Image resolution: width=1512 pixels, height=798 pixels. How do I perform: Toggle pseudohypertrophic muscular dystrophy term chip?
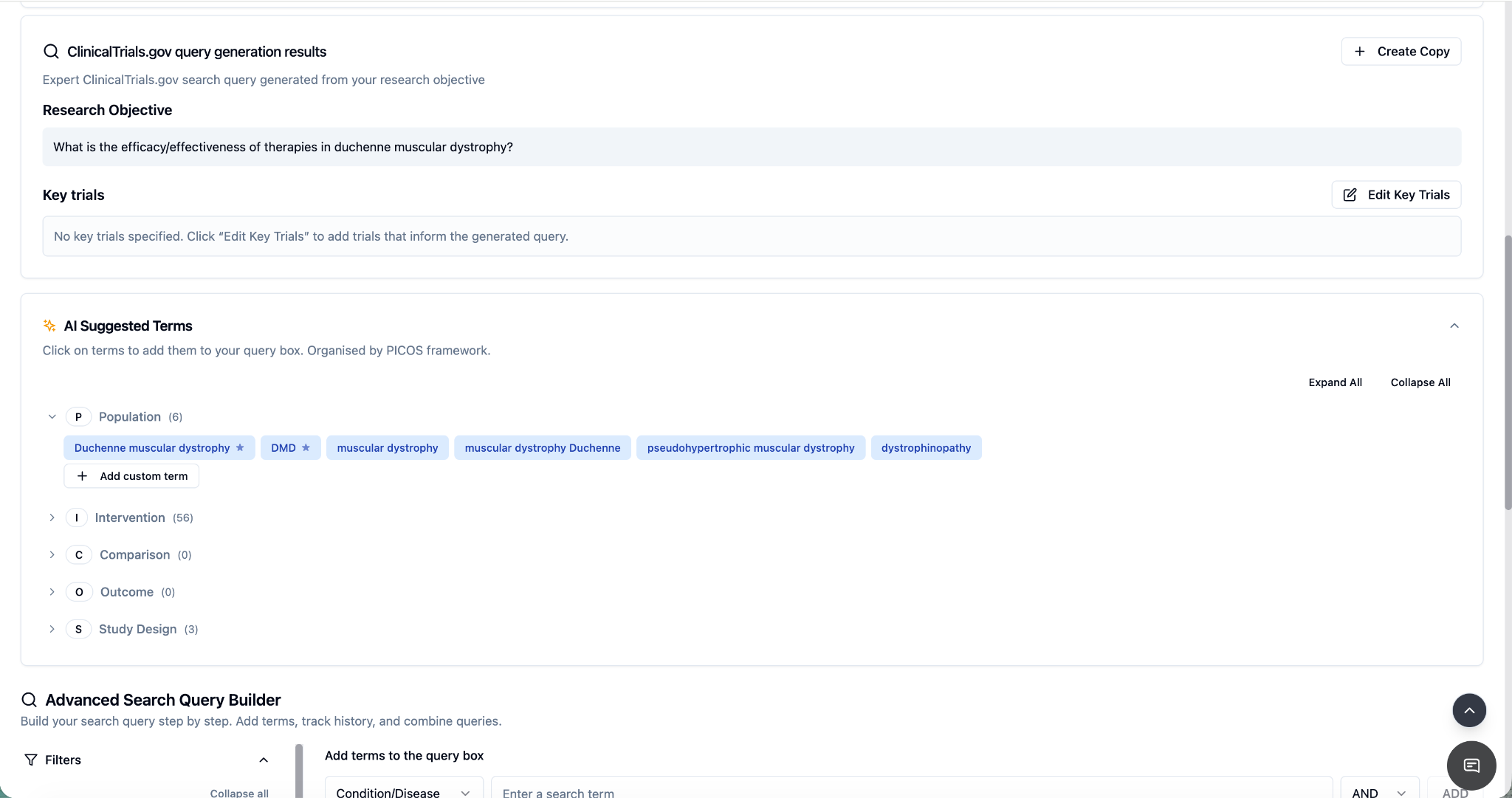coord(750,448)
